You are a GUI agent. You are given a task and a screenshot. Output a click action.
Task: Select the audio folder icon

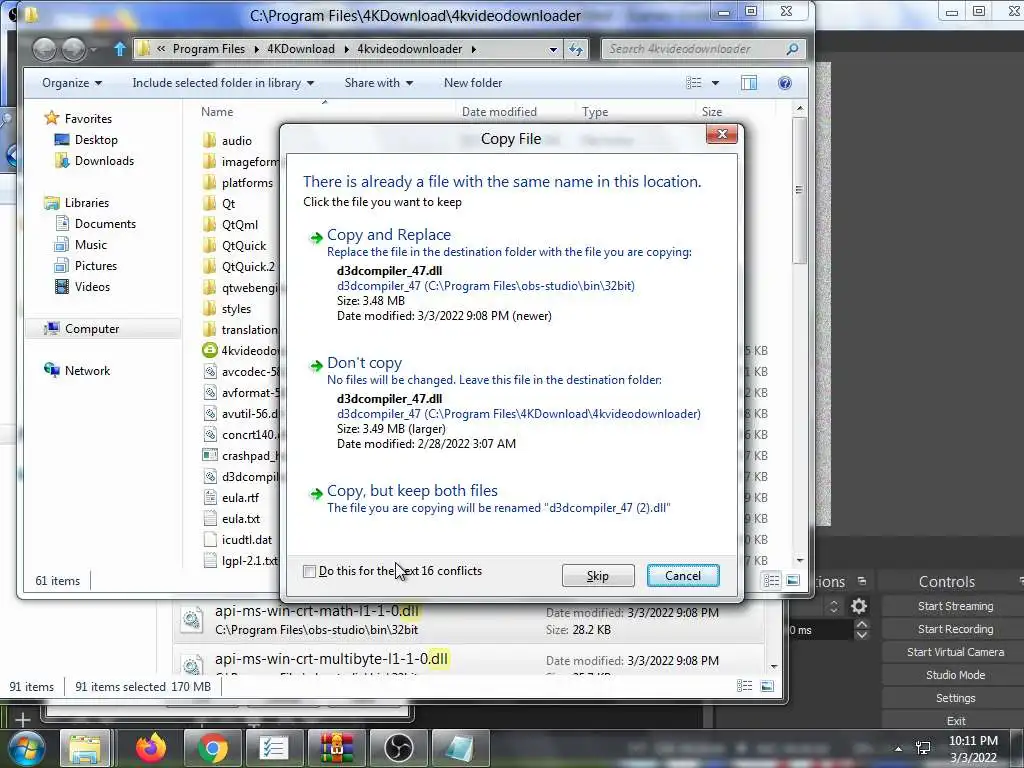tap(210, 140)
